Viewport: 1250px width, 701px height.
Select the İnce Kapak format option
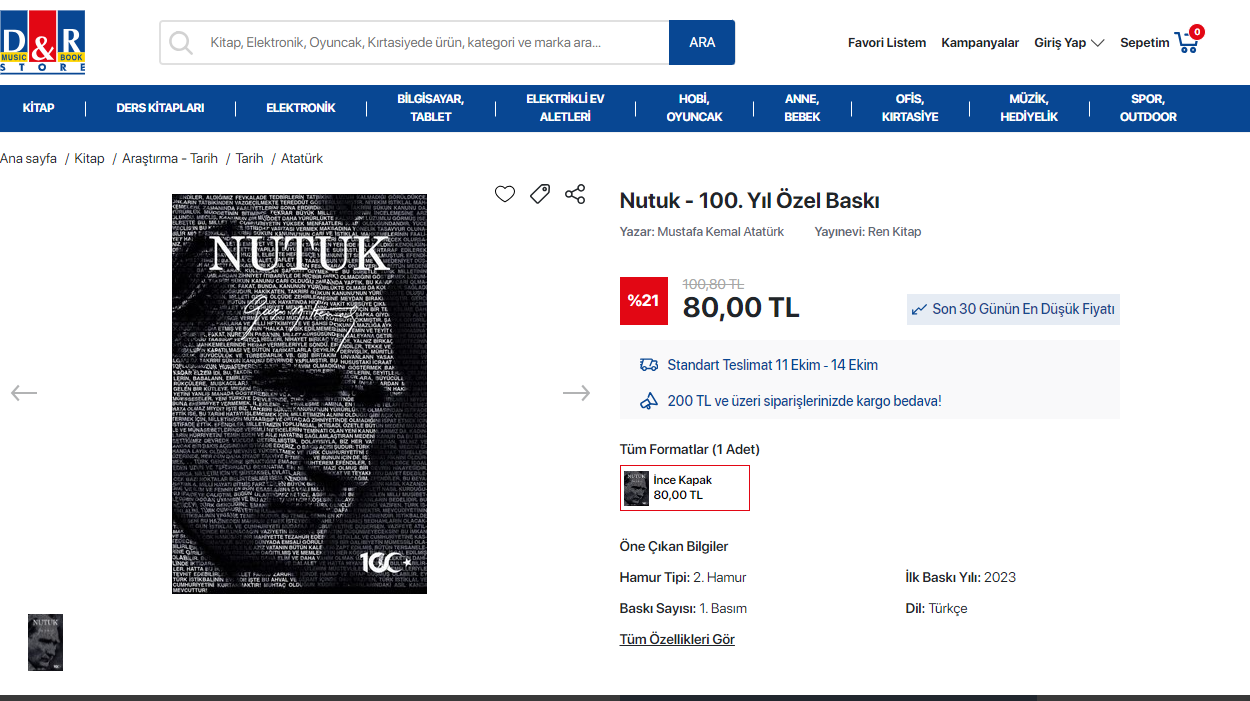tap(685, 488)
